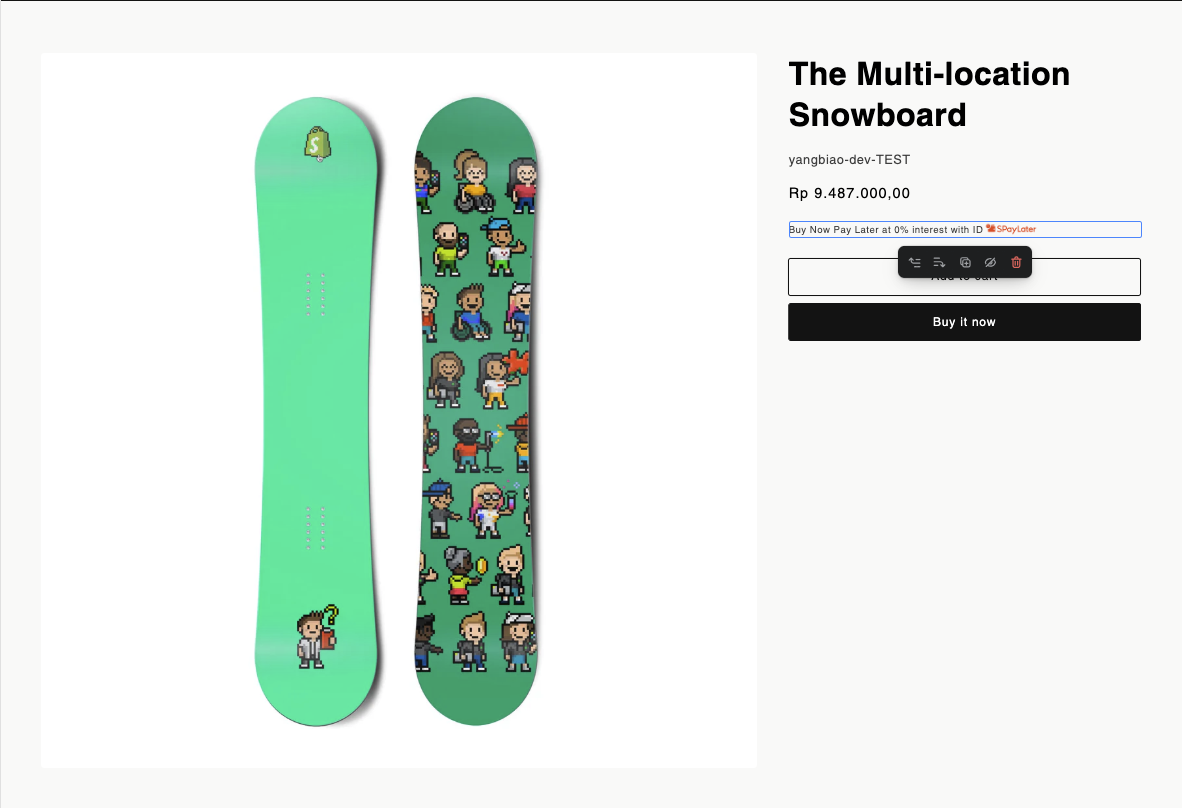The image size is (1182, 808).
Task: Click the lower binding holes on green board
Action: click(315, 528)
